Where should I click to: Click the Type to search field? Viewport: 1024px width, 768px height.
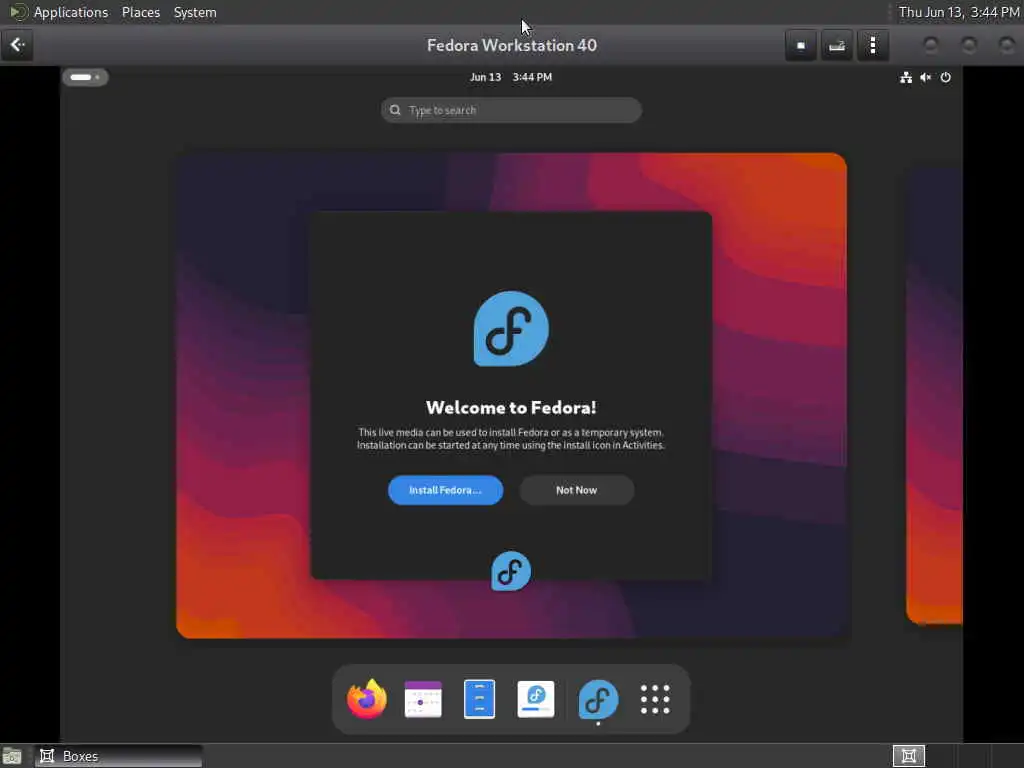(511, 110)
